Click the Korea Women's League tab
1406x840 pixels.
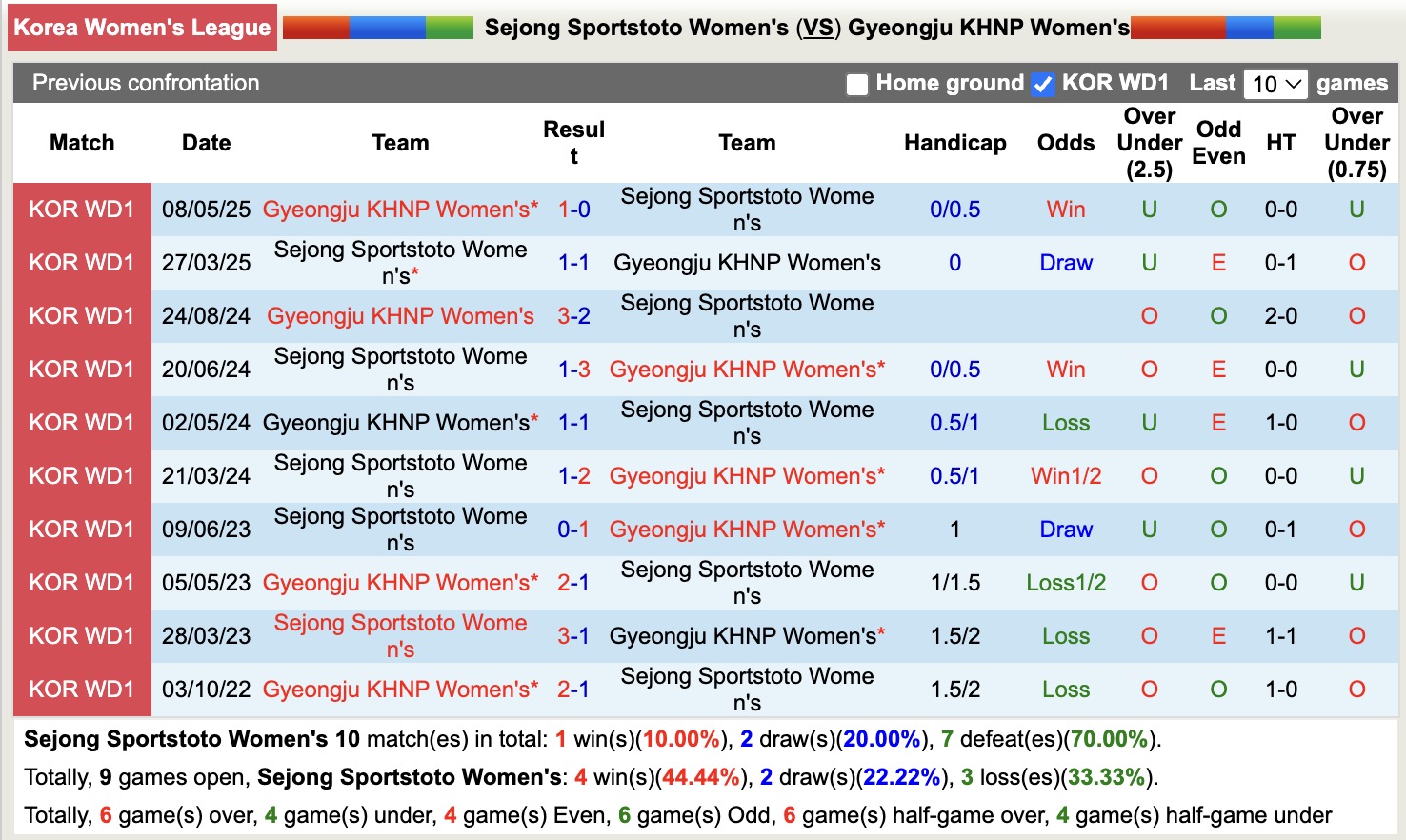tap(143, 28)
